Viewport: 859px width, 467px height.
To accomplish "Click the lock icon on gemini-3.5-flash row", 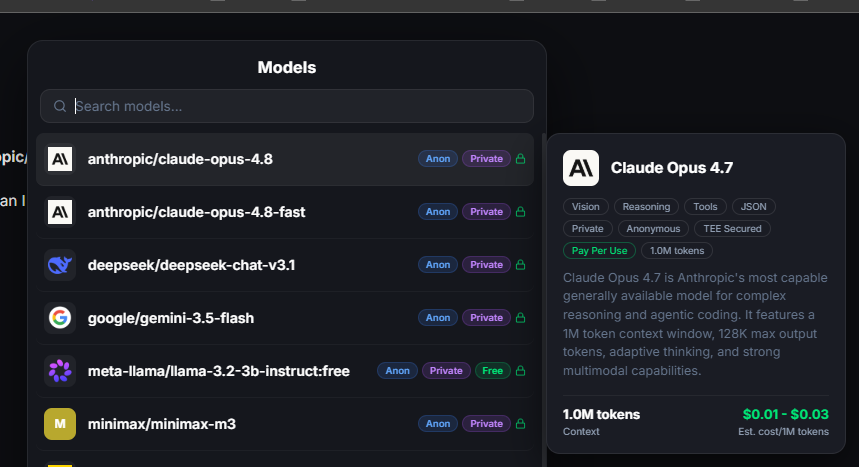I will click(520, 318).
